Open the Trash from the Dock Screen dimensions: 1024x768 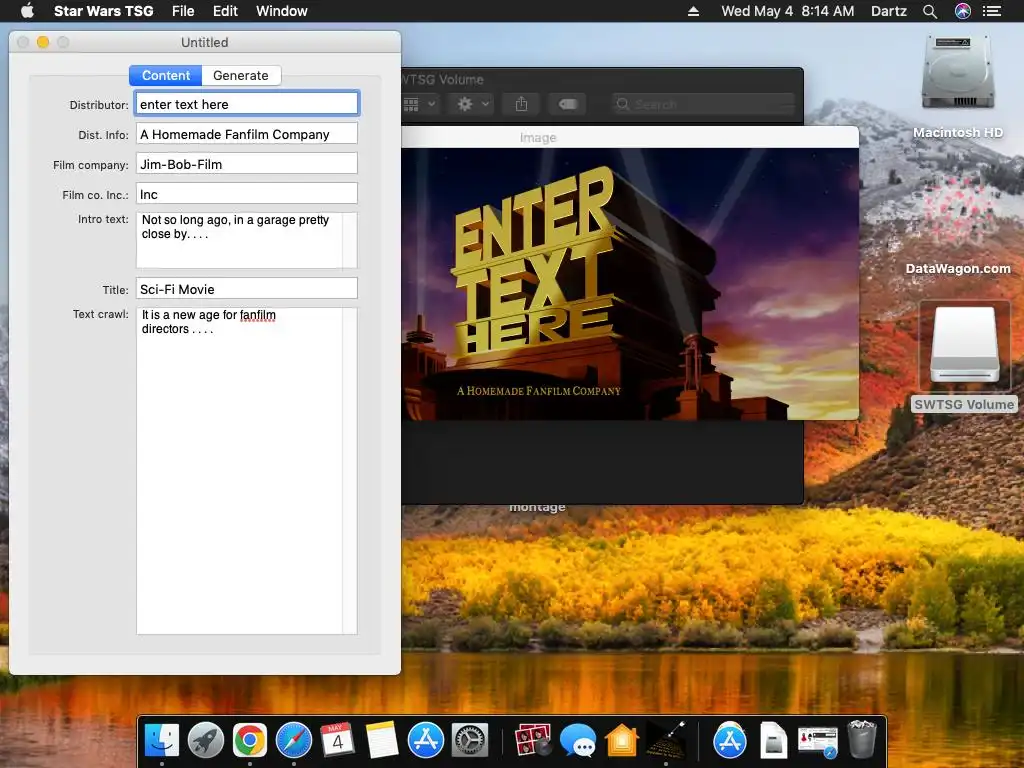861,740
